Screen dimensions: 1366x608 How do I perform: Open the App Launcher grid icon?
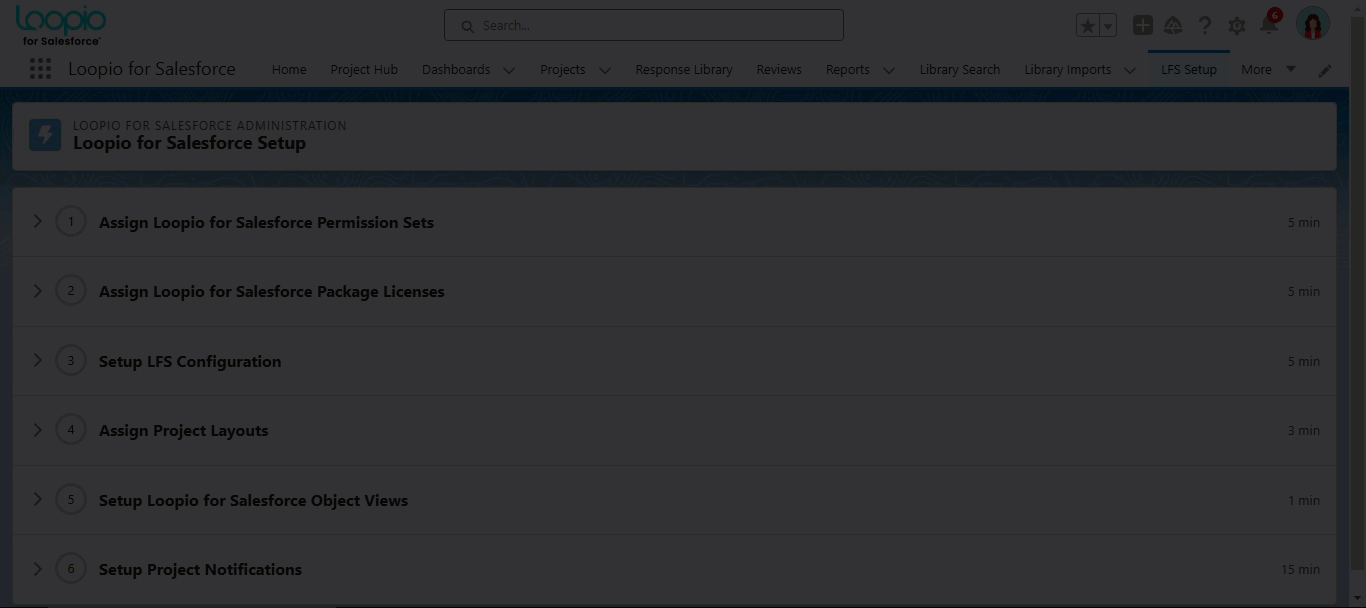[40, 69]
